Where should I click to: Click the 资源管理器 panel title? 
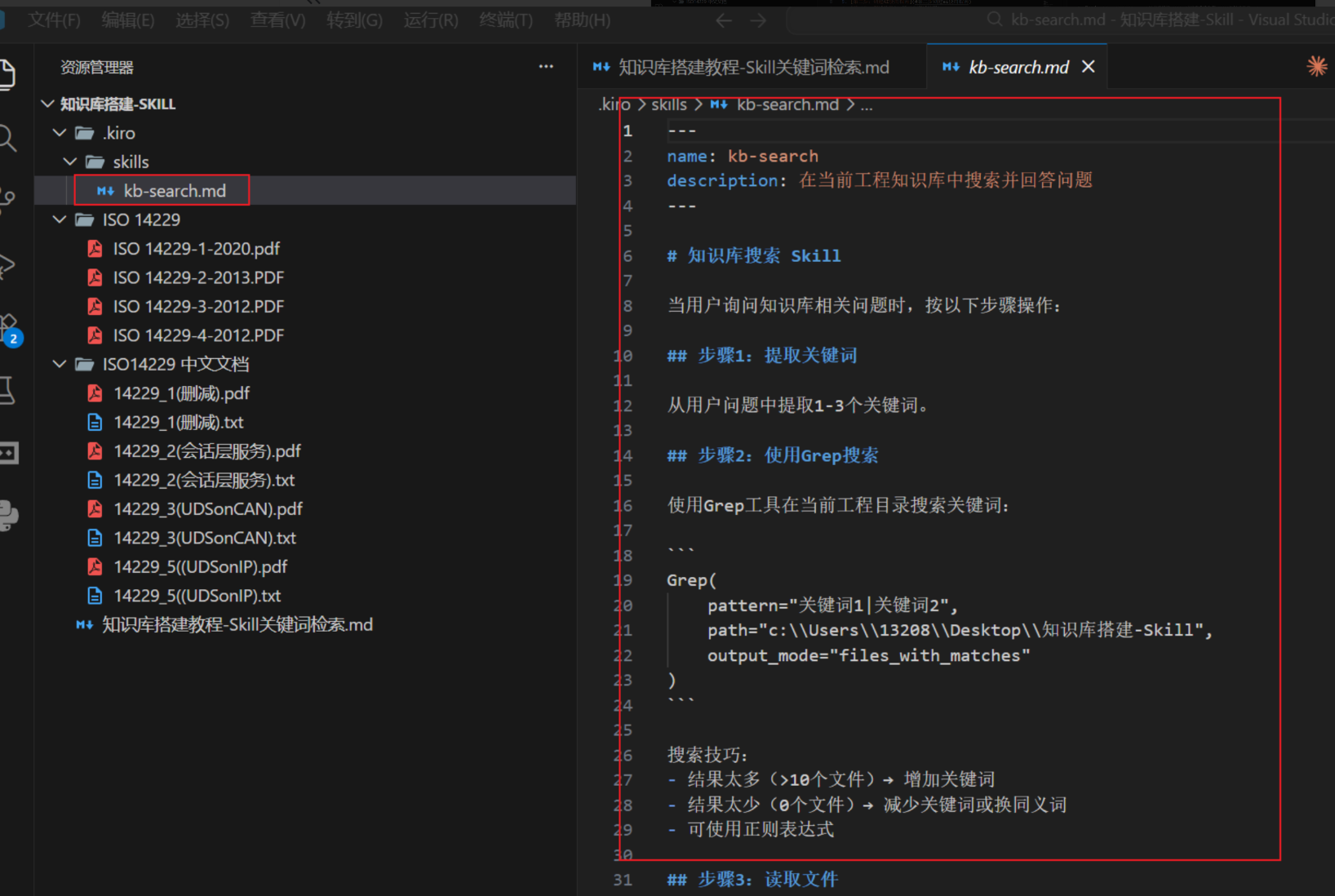pos(97,68)
